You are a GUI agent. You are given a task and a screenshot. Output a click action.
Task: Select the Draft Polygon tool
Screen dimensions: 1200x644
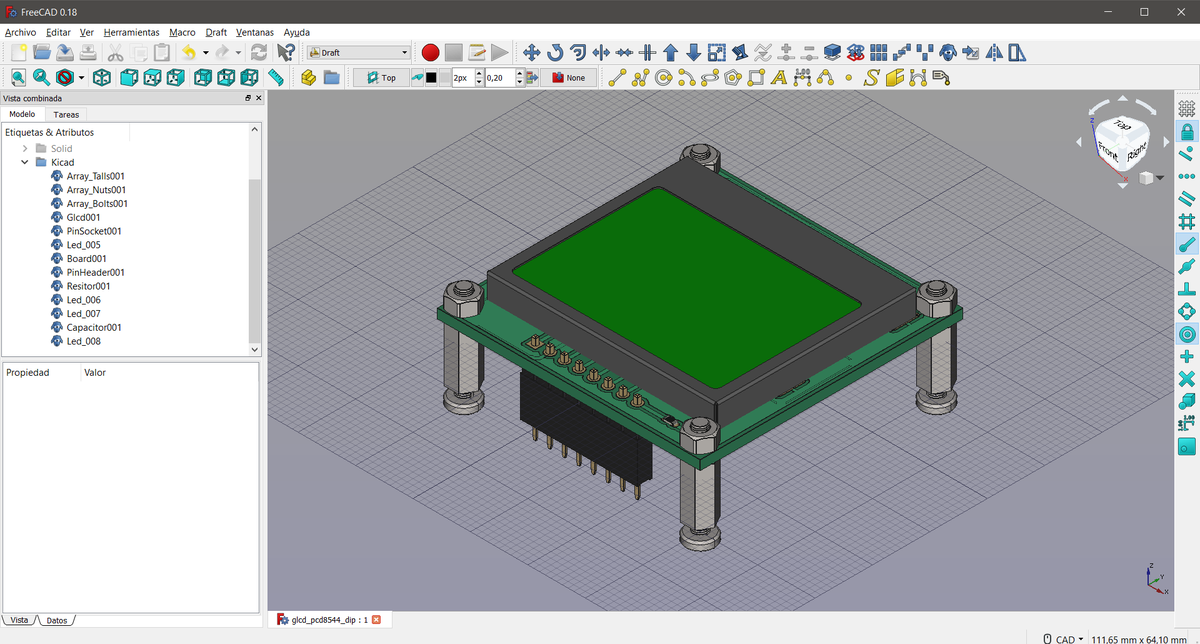pyautogui.click(x=733, y=77)
